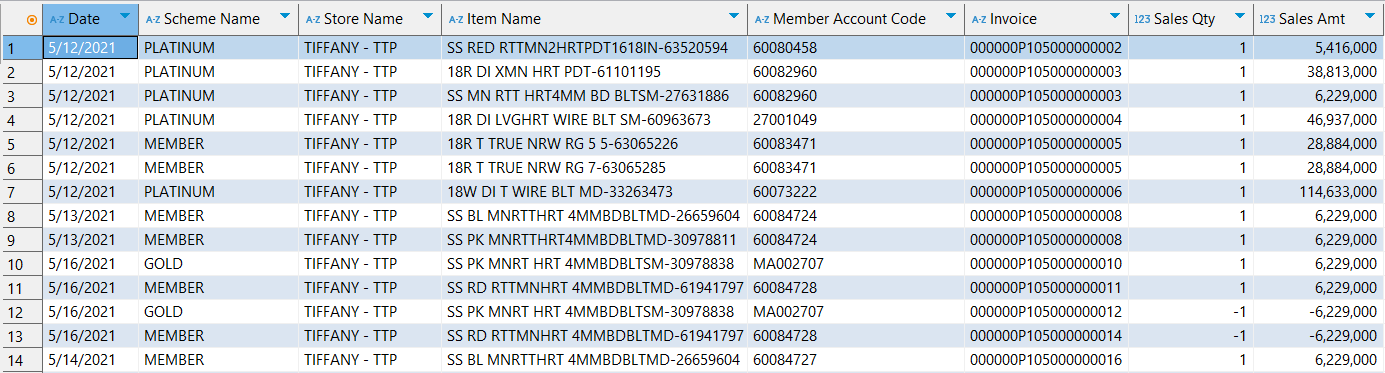The image size is (1385, 373).
Task: Click the A-Z type icon beside Item Name
Action: [x=456, y=19]
